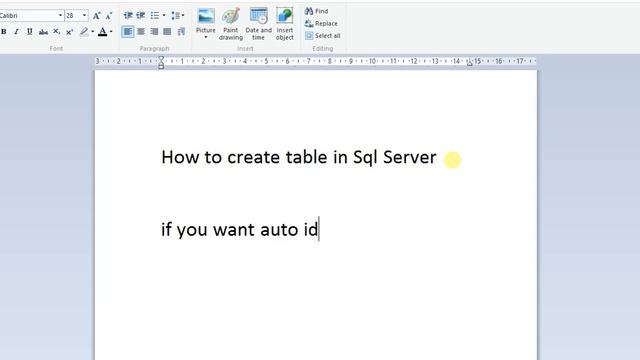Viewport: 640px width, 360px height.
Task: Click the right indent ruler marker
Action: 469,63
